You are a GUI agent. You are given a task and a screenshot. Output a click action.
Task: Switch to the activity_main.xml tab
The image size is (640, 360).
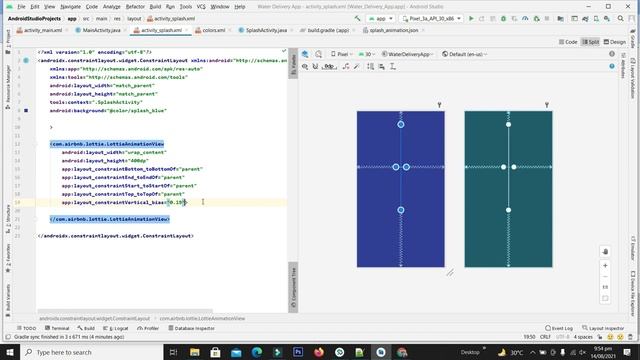[40, 30]
